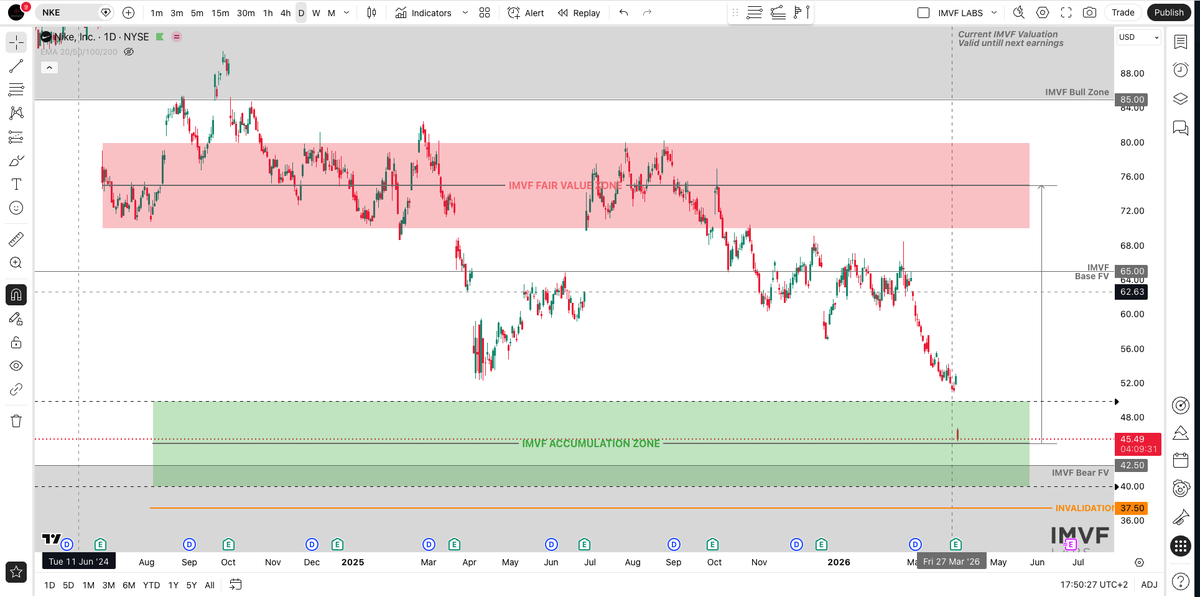Enter fullscreen chart mode

pos(1066,13)
